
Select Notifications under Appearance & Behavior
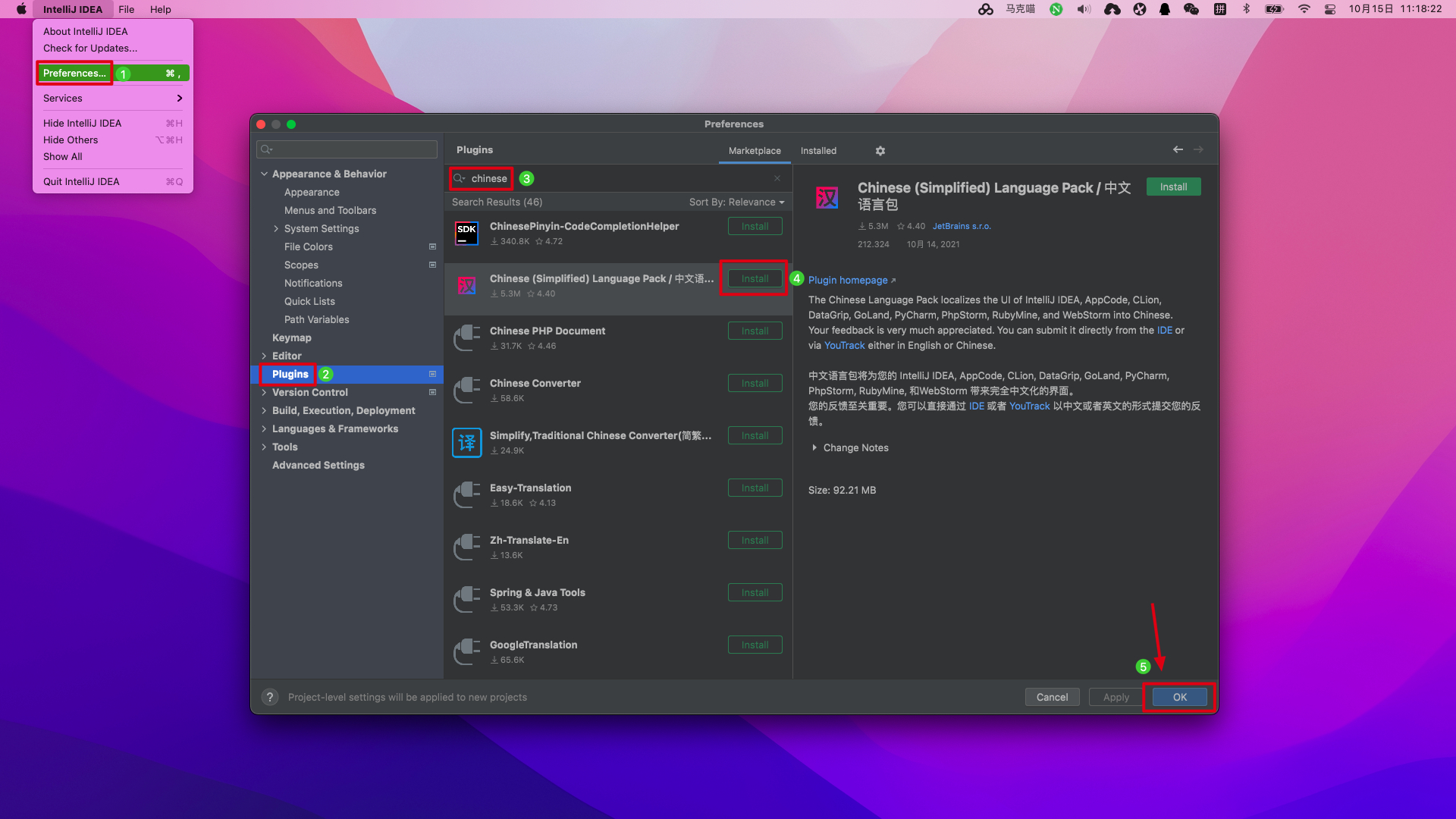313,283
